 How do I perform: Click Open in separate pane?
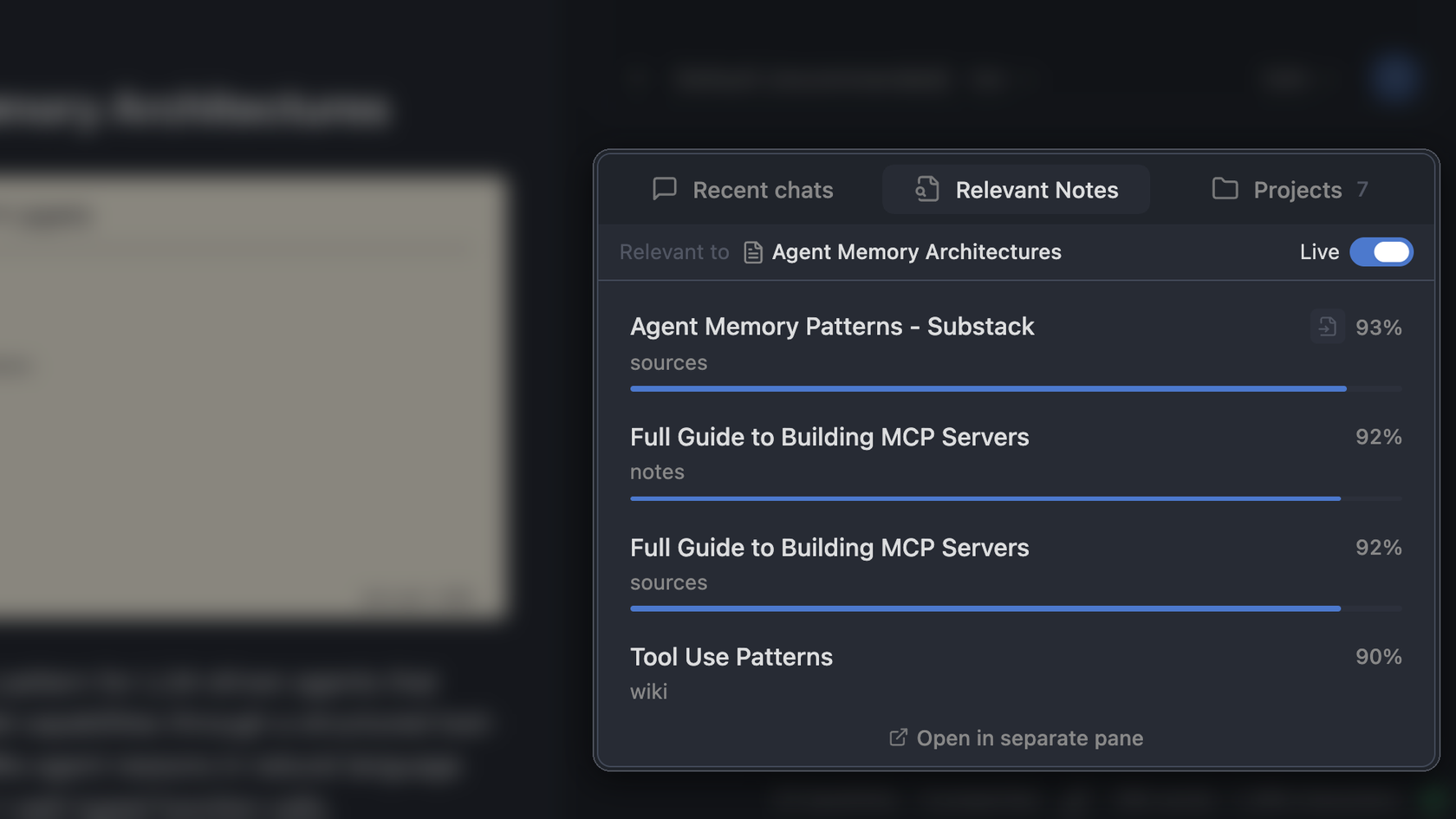tap(1016, 738)
